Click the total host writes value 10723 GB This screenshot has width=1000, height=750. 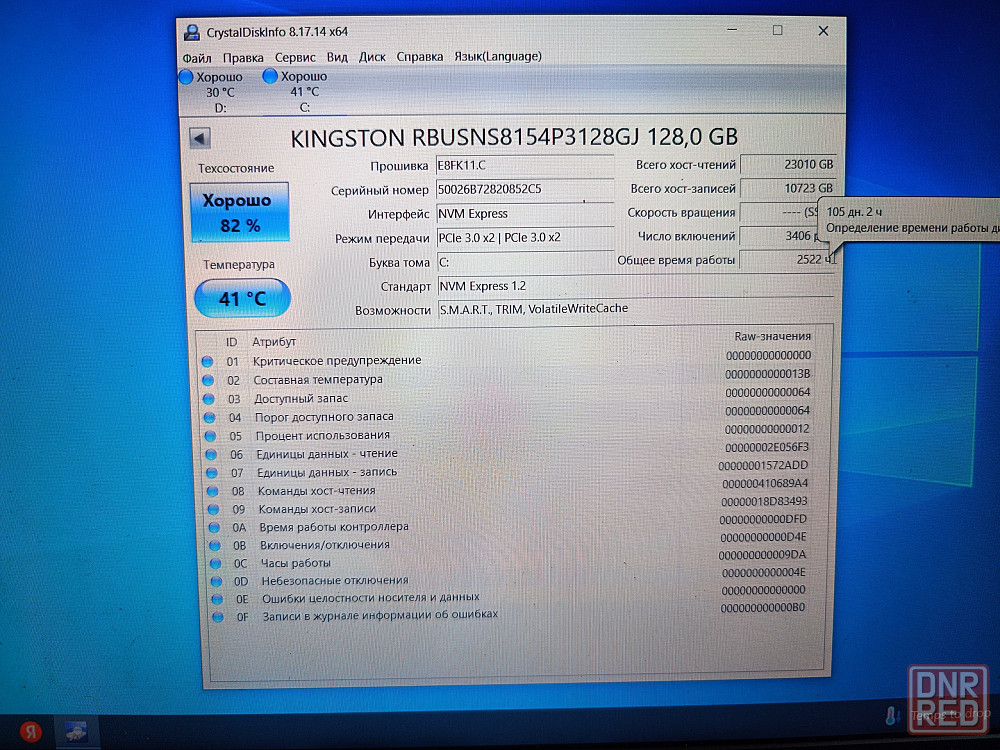(788, 188)
